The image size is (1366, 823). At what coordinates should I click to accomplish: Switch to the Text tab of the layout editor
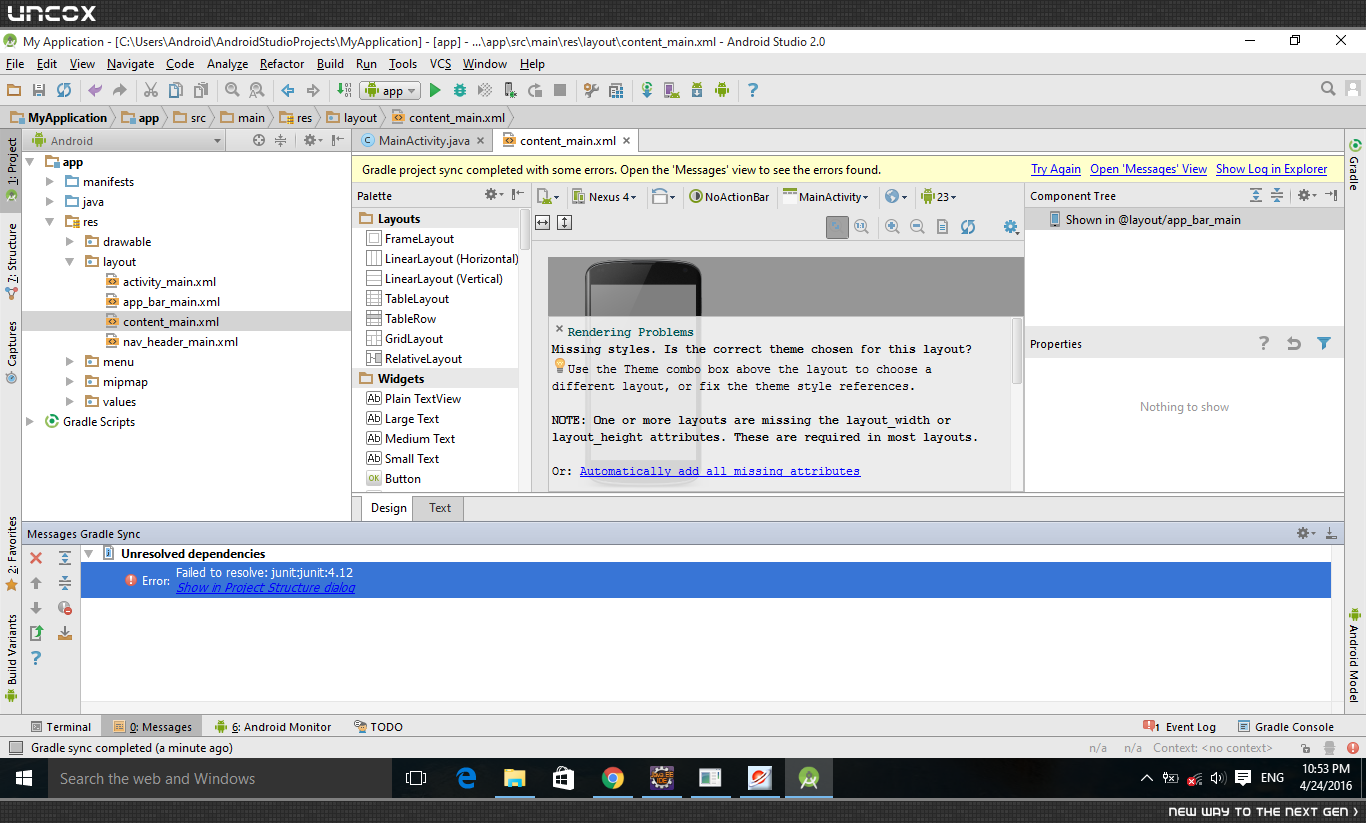(440, 508)
